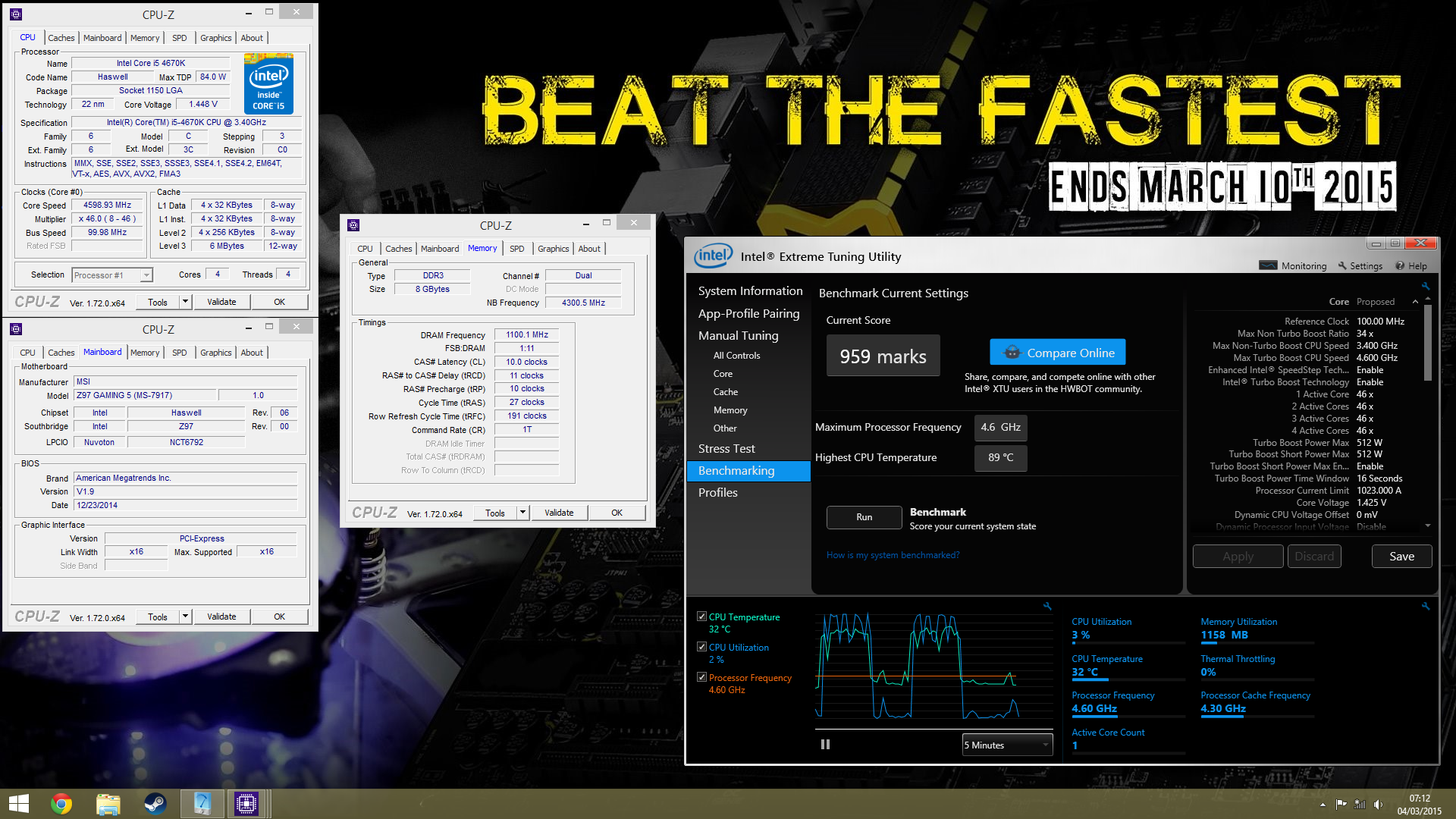This screenshot has height=819, width=1456.
Task: Click Compare Online button
Action: 1057,353
